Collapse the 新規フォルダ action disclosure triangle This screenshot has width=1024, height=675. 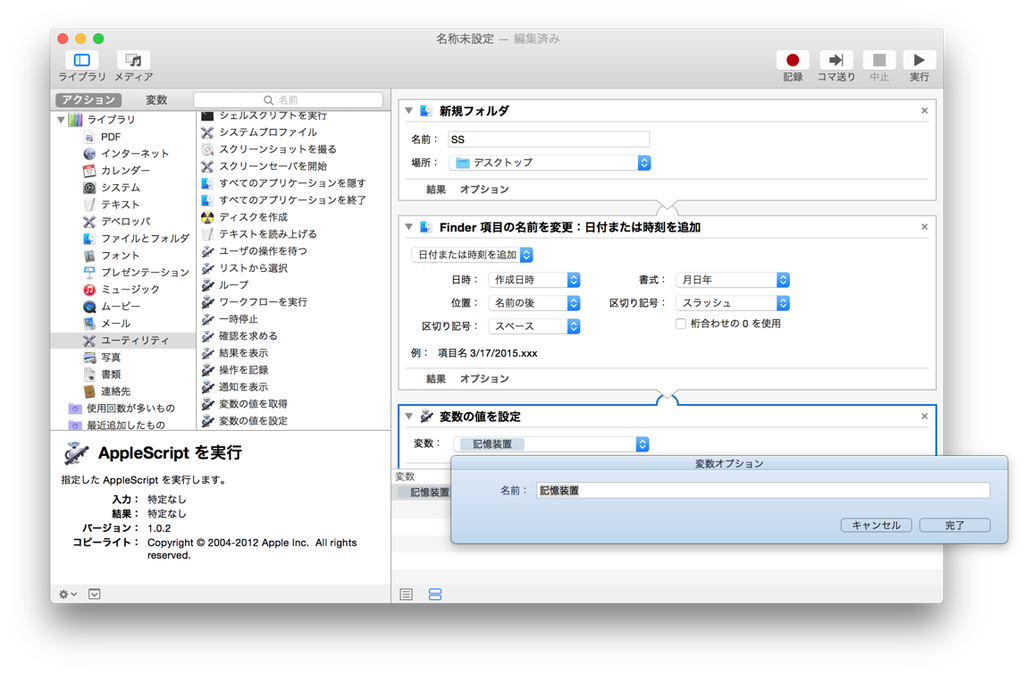(x=409, y=111)
